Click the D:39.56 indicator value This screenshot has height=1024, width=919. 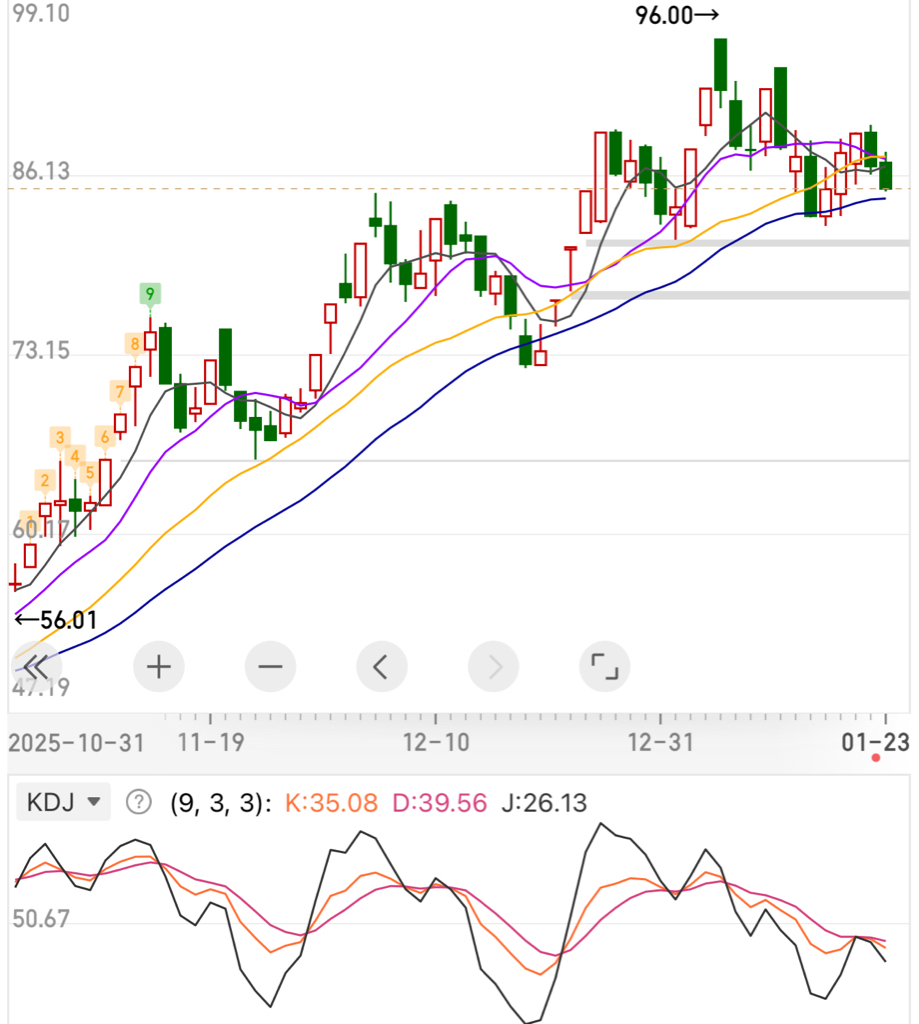tap(440, 803)
